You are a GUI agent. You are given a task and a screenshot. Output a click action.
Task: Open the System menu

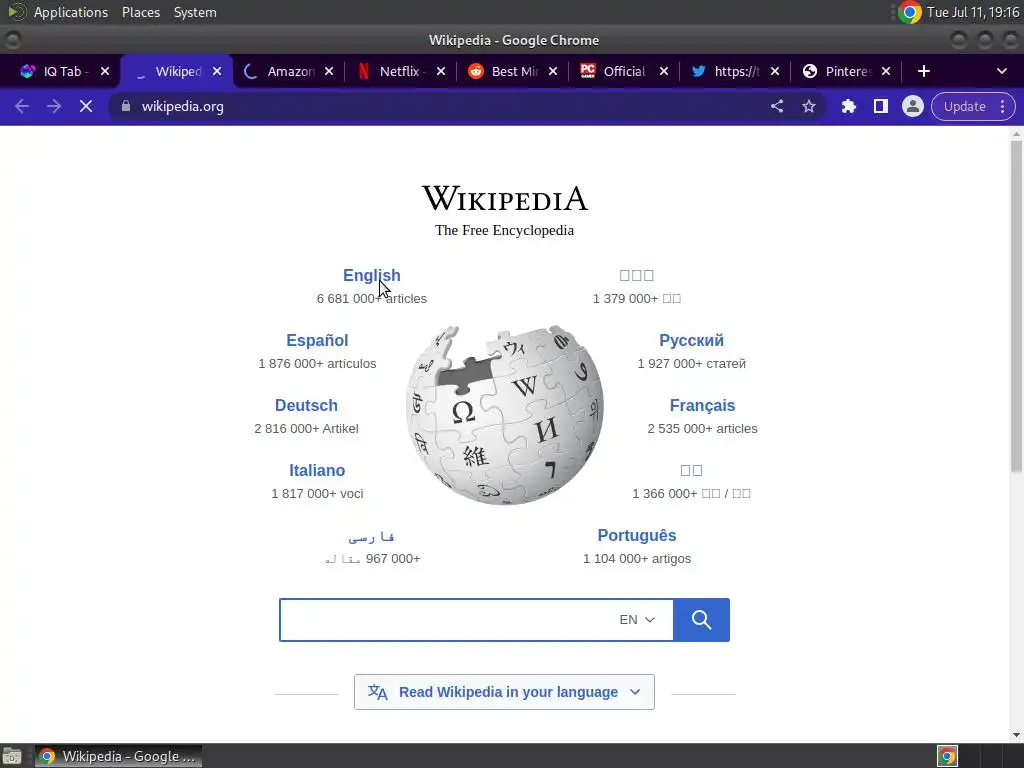[x=195, y=12]
